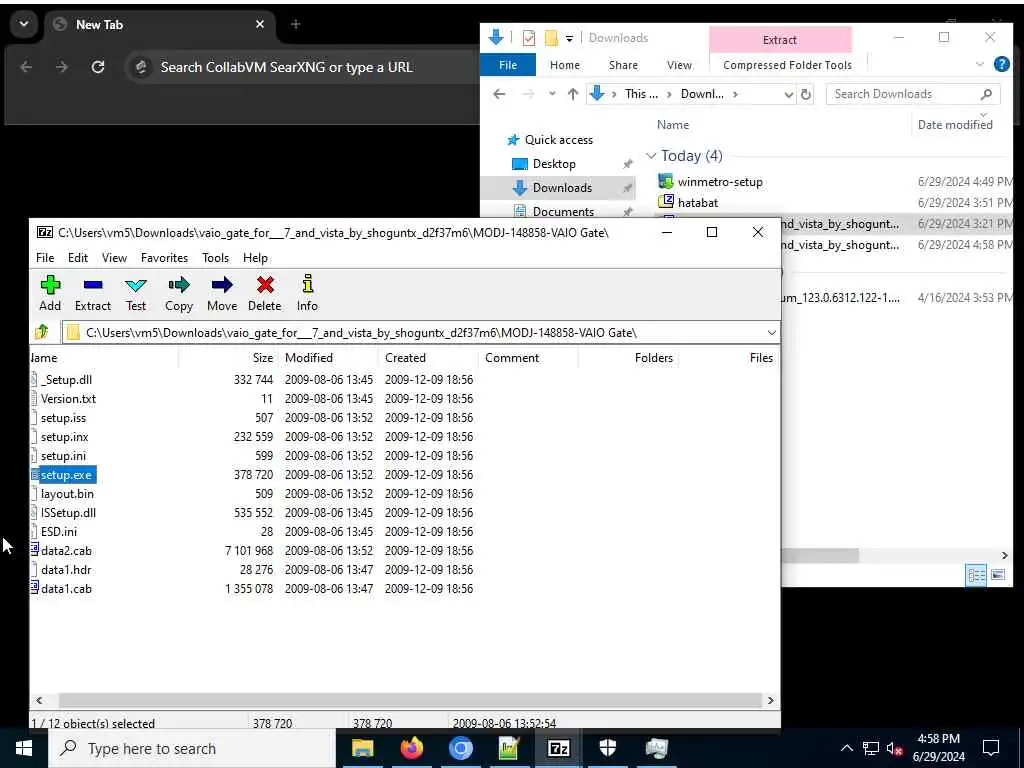Switch to Explorer Home ribbon tab
The height and width of the screenshot is (768, 1024).
[x=565, y=65]
